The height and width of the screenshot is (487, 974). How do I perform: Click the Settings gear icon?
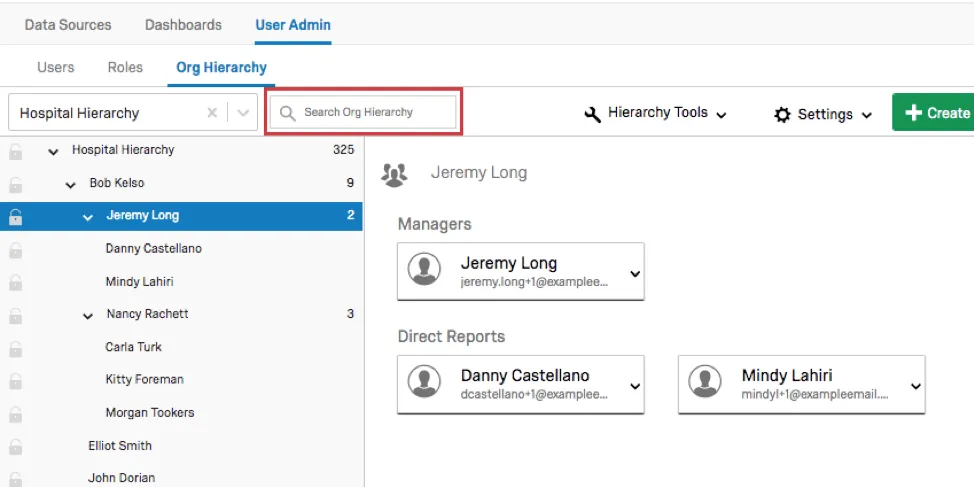(x=782, y=115)
